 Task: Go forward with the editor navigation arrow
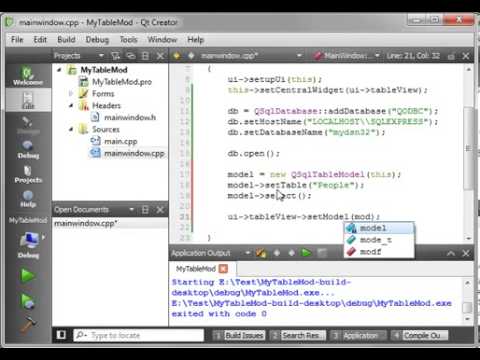click(x=191, y=56)
